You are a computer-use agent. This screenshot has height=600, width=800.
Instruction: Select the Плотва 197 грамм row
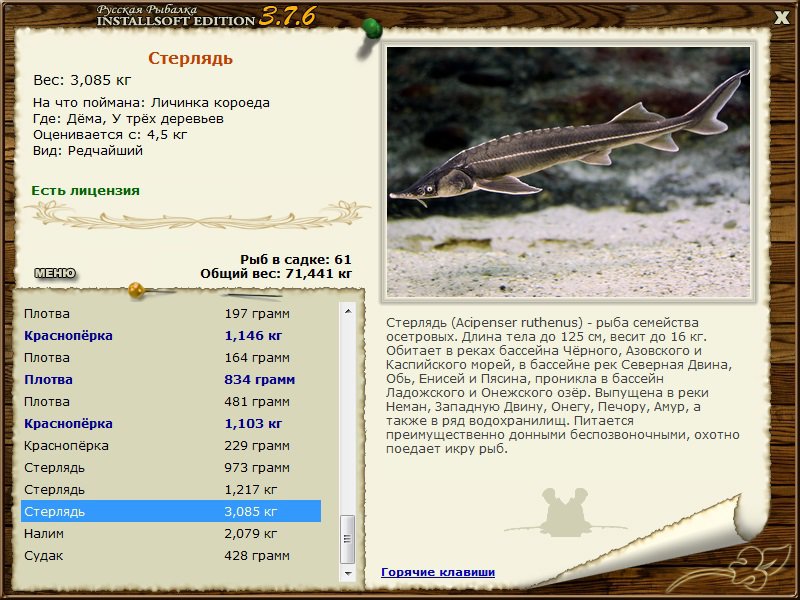171,314
